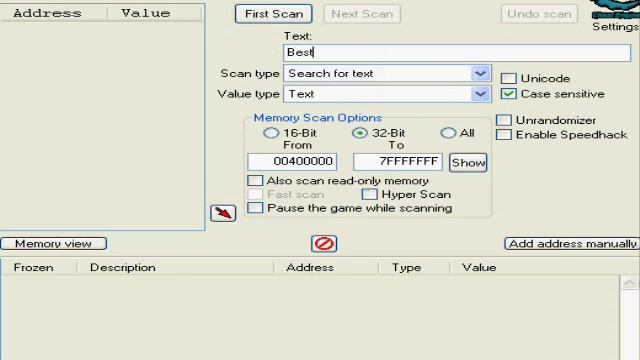Check Also scan read-only memory
This screenshot has width=640, height=360.
click(255, 180)
